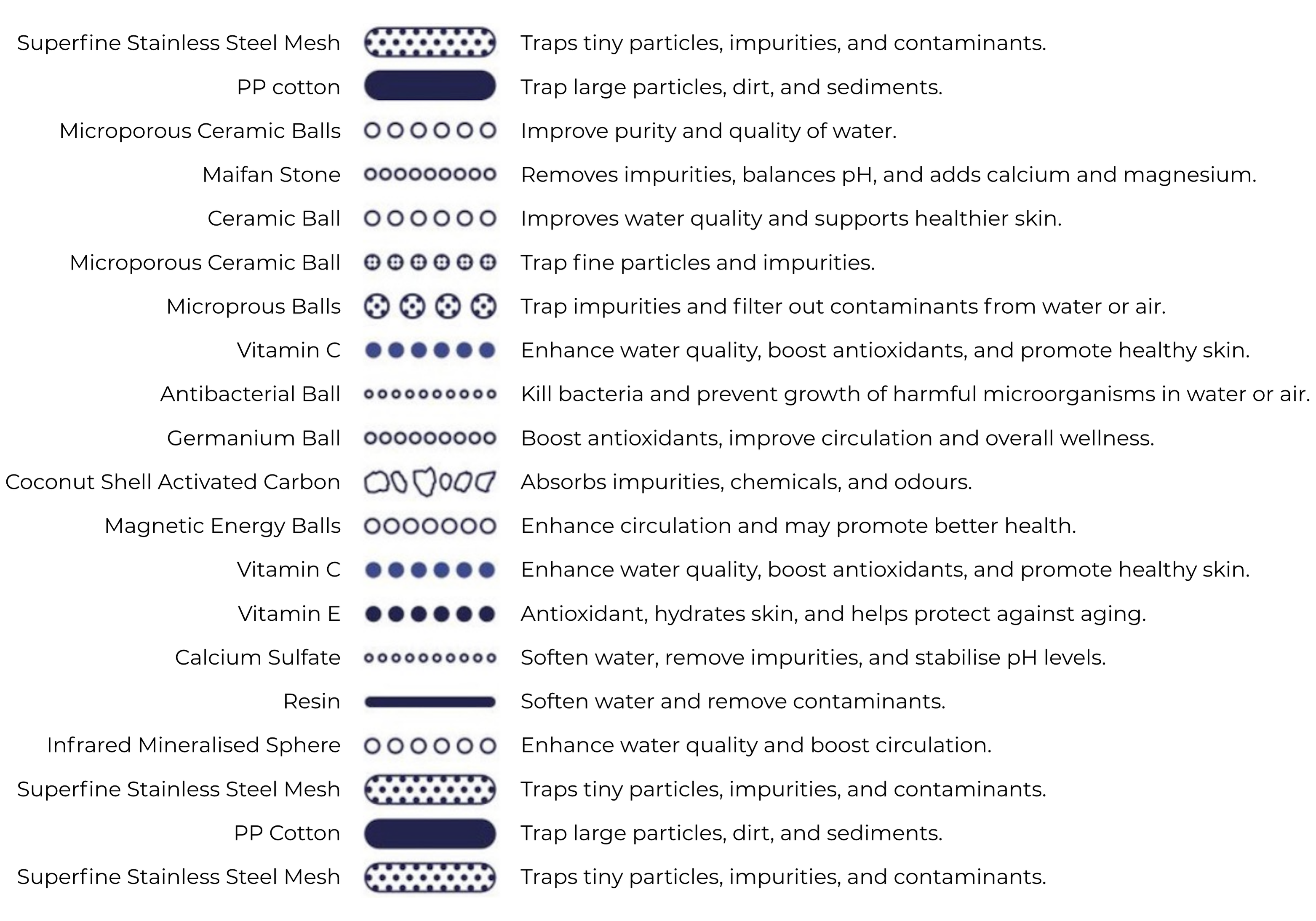Select the Magnetic Energy Balls icon
Viewport: 1316px width, 921px height.
(430, 526)
